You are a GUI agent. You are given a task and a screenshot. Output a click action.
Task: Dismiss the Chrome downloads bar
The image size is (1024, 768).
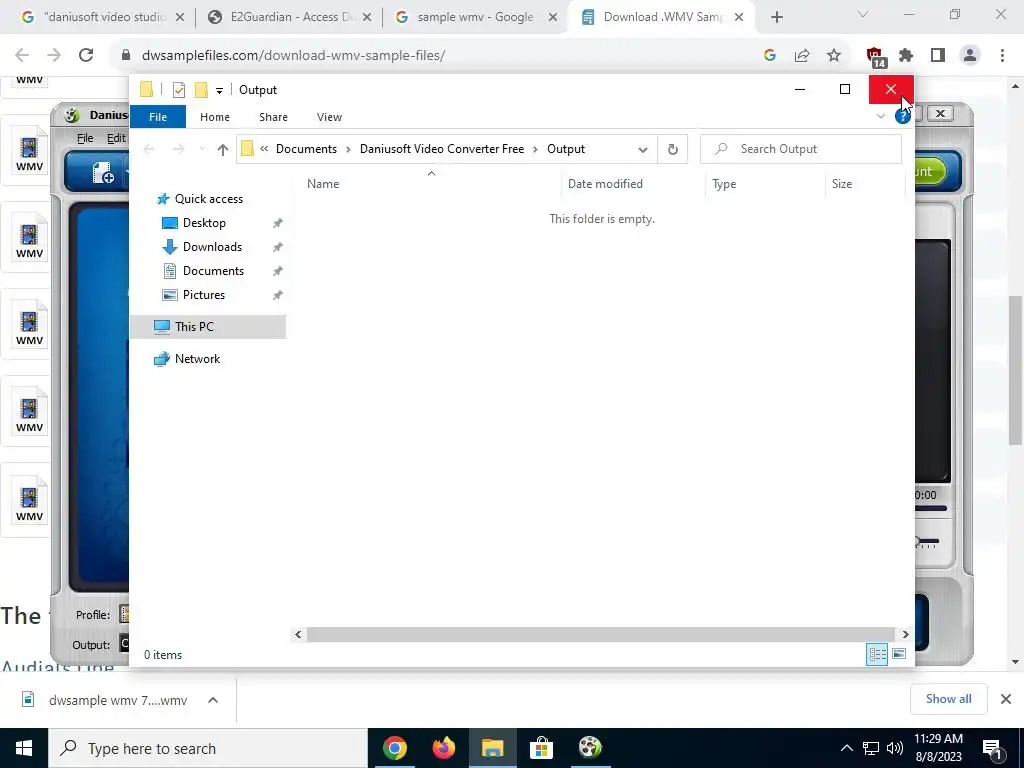1006,699
